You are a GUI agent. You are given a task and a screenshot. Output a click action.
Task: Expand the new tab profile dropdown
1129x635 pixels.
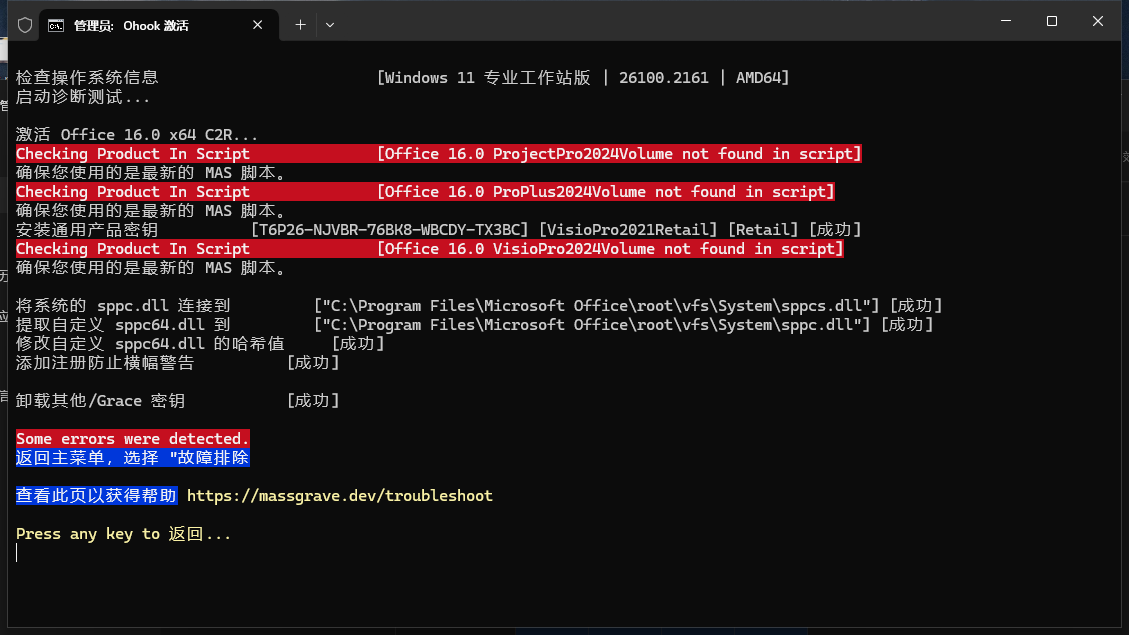coord(330,25)
